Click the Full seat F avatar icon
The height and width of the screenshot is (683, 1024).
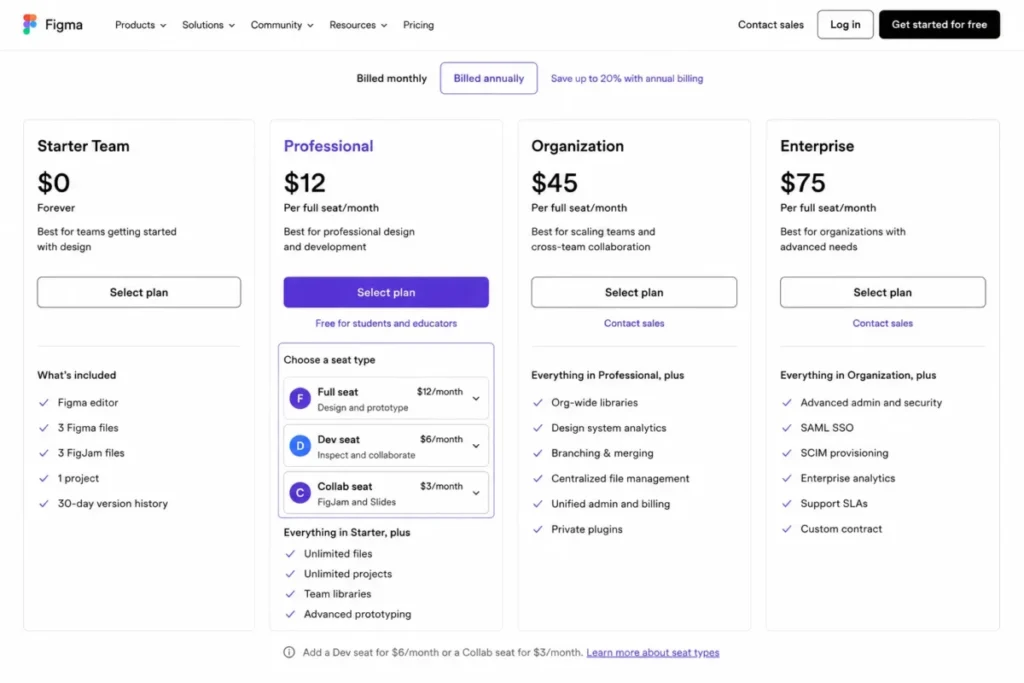click(x=300, y=398)
